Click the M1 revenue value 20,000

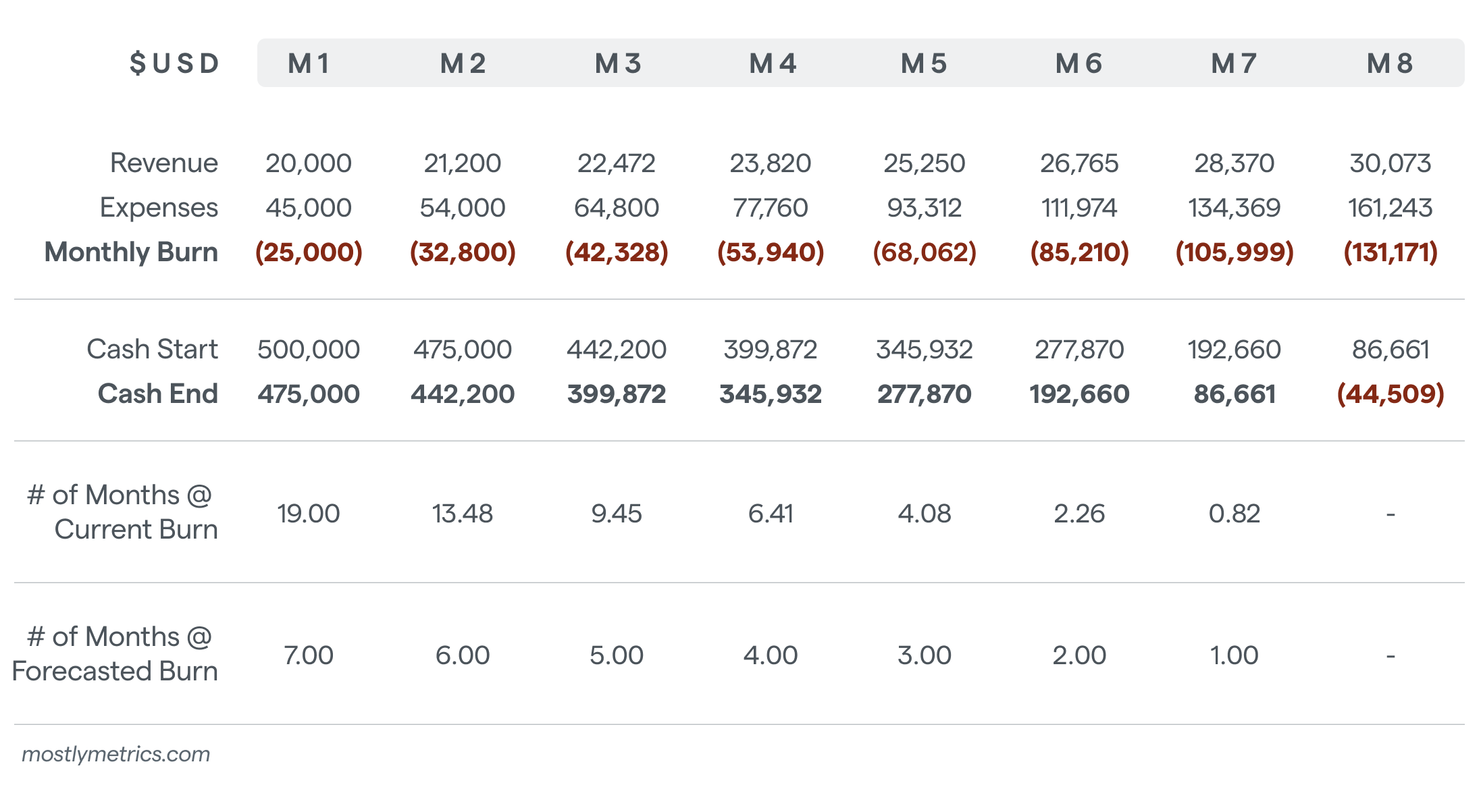click(x=309, y=163)
